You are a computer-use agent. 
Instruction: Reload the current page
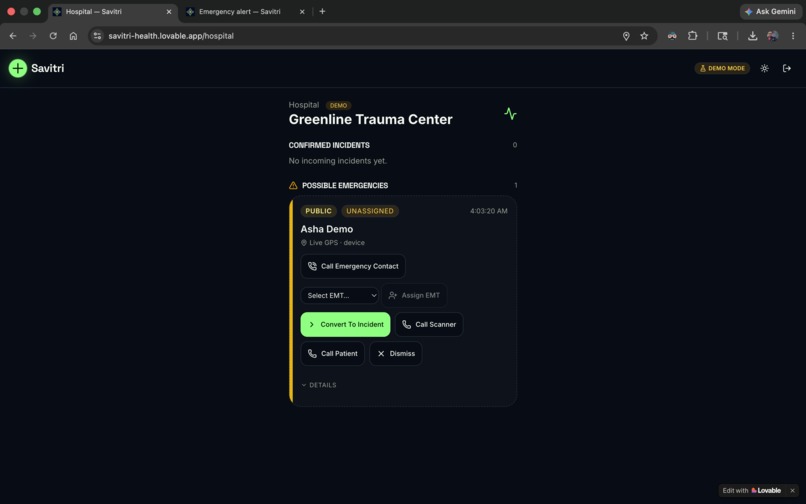(53, 36)
